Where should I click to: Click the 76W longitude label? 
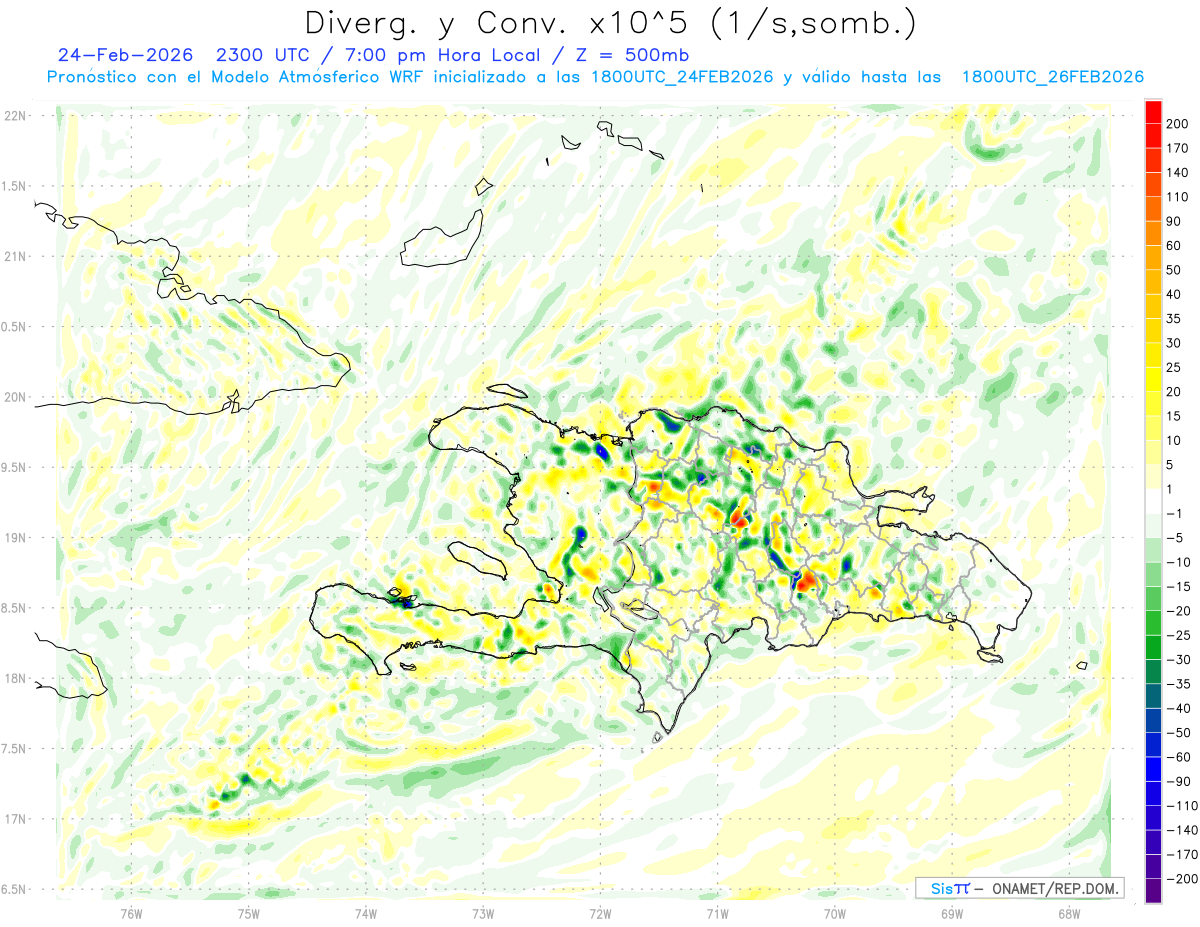[131, 913]
